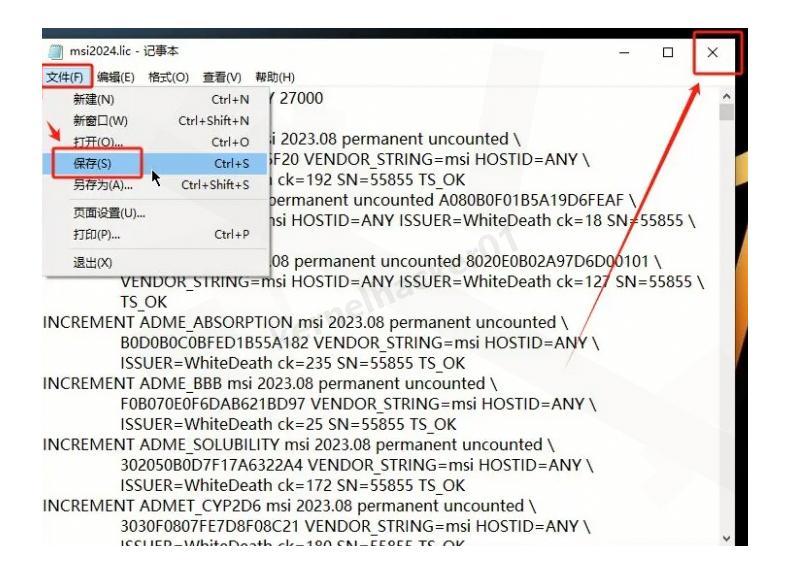Image resolution: width=791 pixels, height=575 pixels.
Task: Click the line INCREMENT ADME_BBB msi 2023.08
Action: [x=270, y=383]
